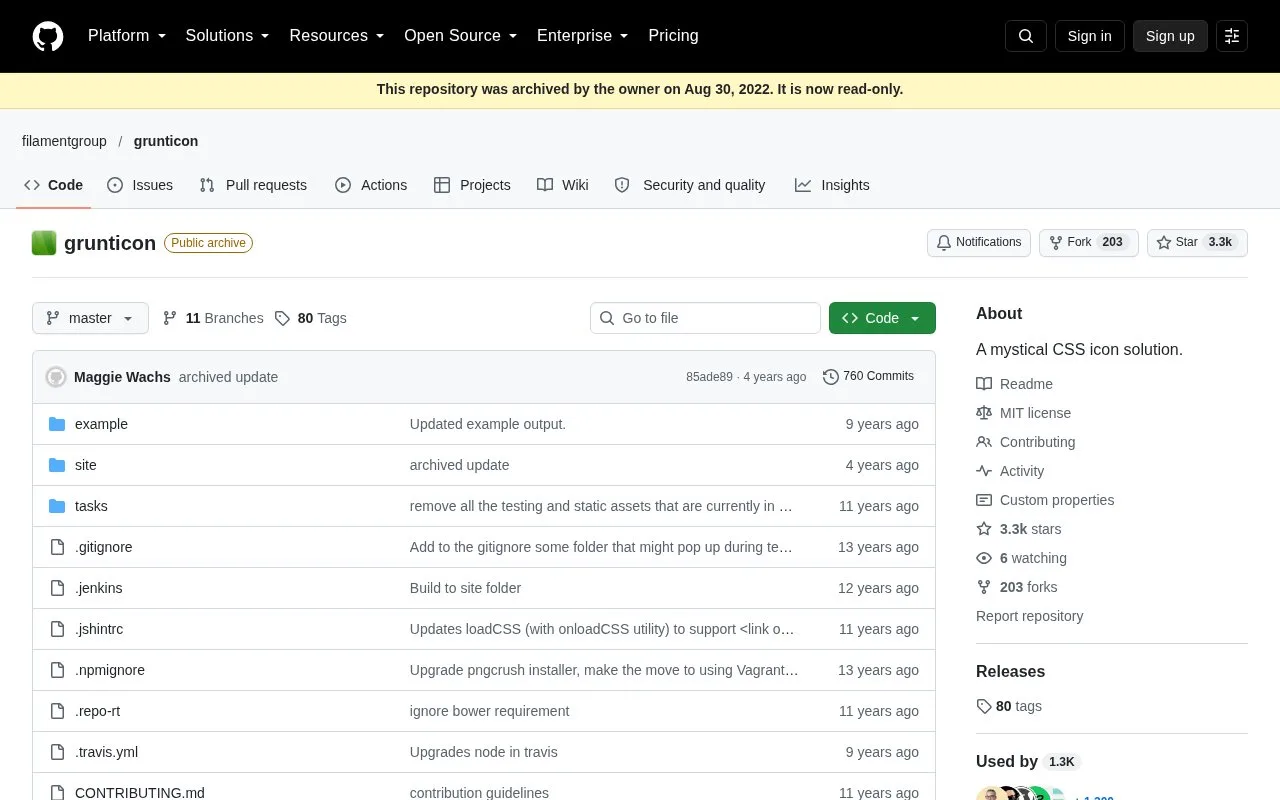Click Maggie Wachs's commit avatar
Viewport: 1280px width, 800px height.
pos(56,377)
